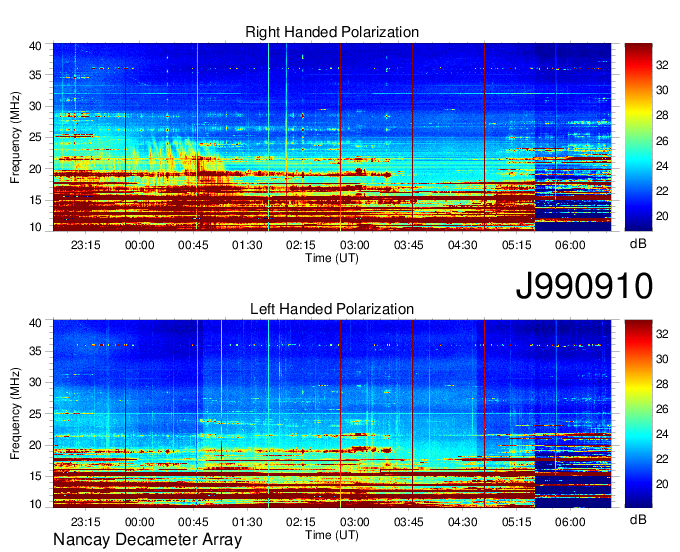680x552 pixels.
Task: Select the "J990910" date label
Action: click(584, 286)
